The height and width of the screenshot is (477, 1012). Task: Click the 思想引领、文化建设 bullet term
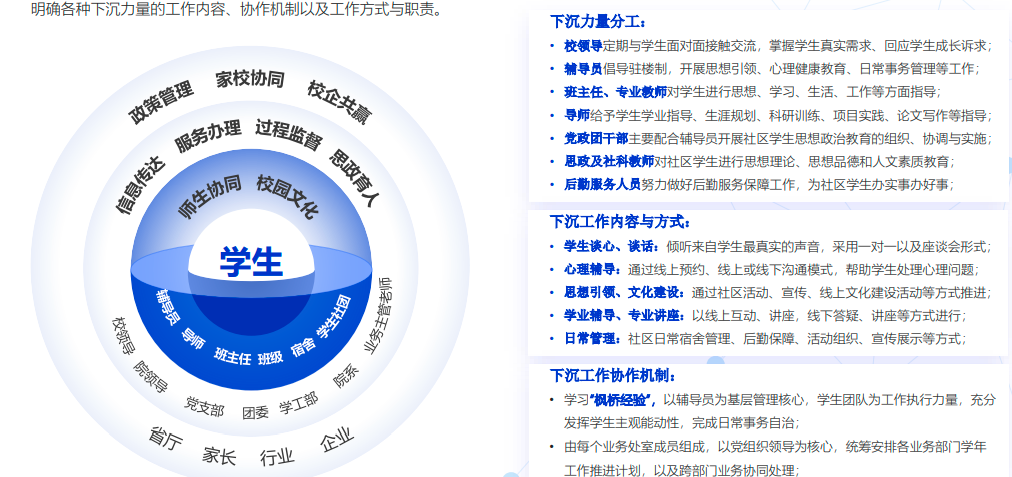(624, 292)
